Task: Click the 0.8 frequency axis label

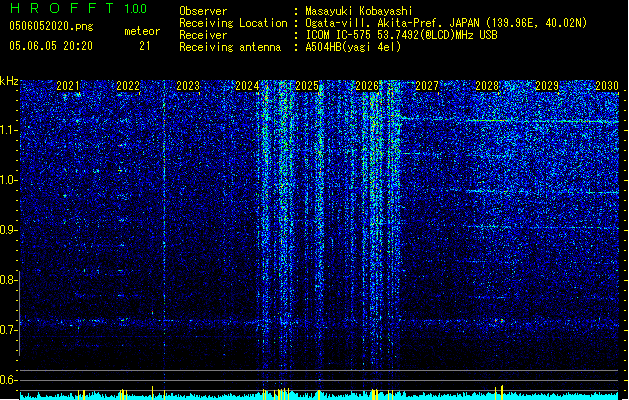Action: [x=8, y=280]
